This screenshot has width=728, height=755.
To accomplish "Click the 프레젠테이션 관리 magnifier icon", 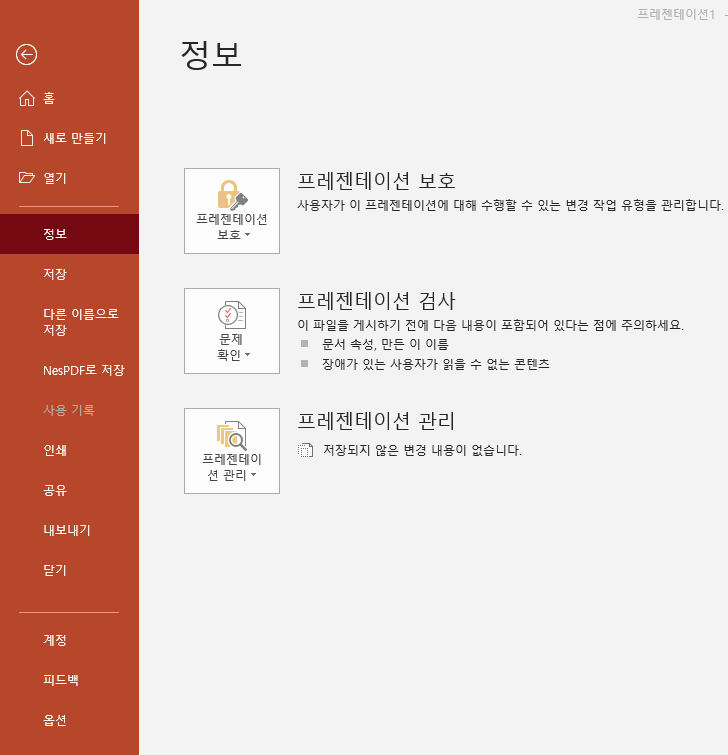I will pyautogui.click(x=231, y=435).
